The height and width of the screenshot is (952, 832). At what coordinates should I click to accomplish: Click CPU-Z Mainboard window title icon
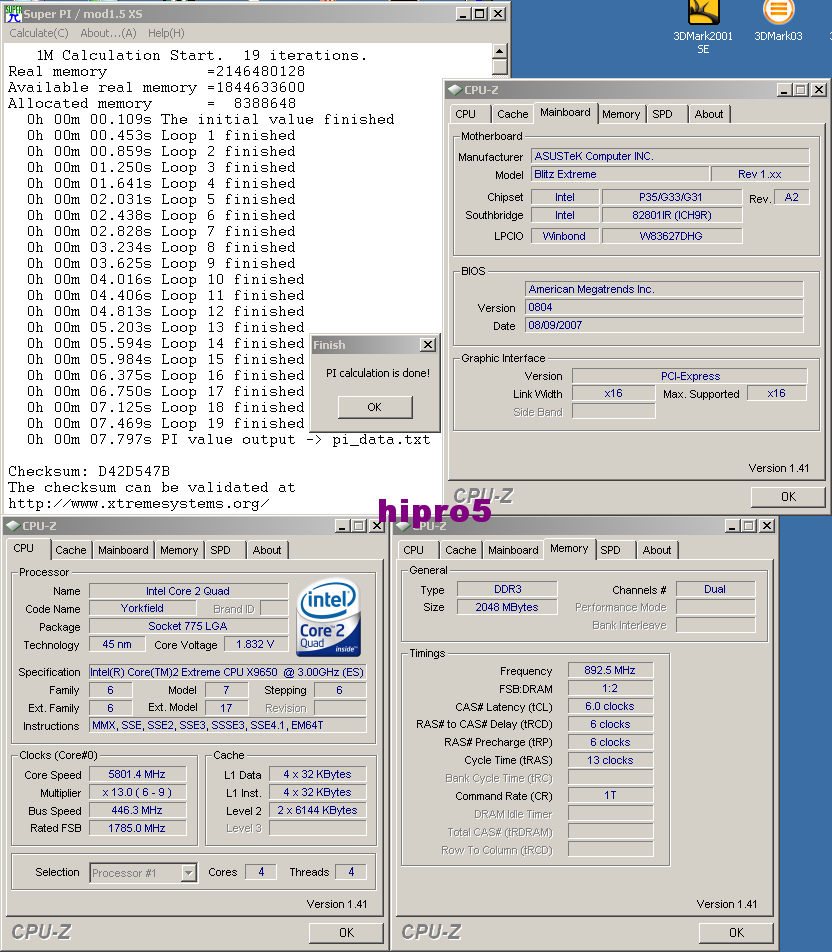[x=455, y=90]
